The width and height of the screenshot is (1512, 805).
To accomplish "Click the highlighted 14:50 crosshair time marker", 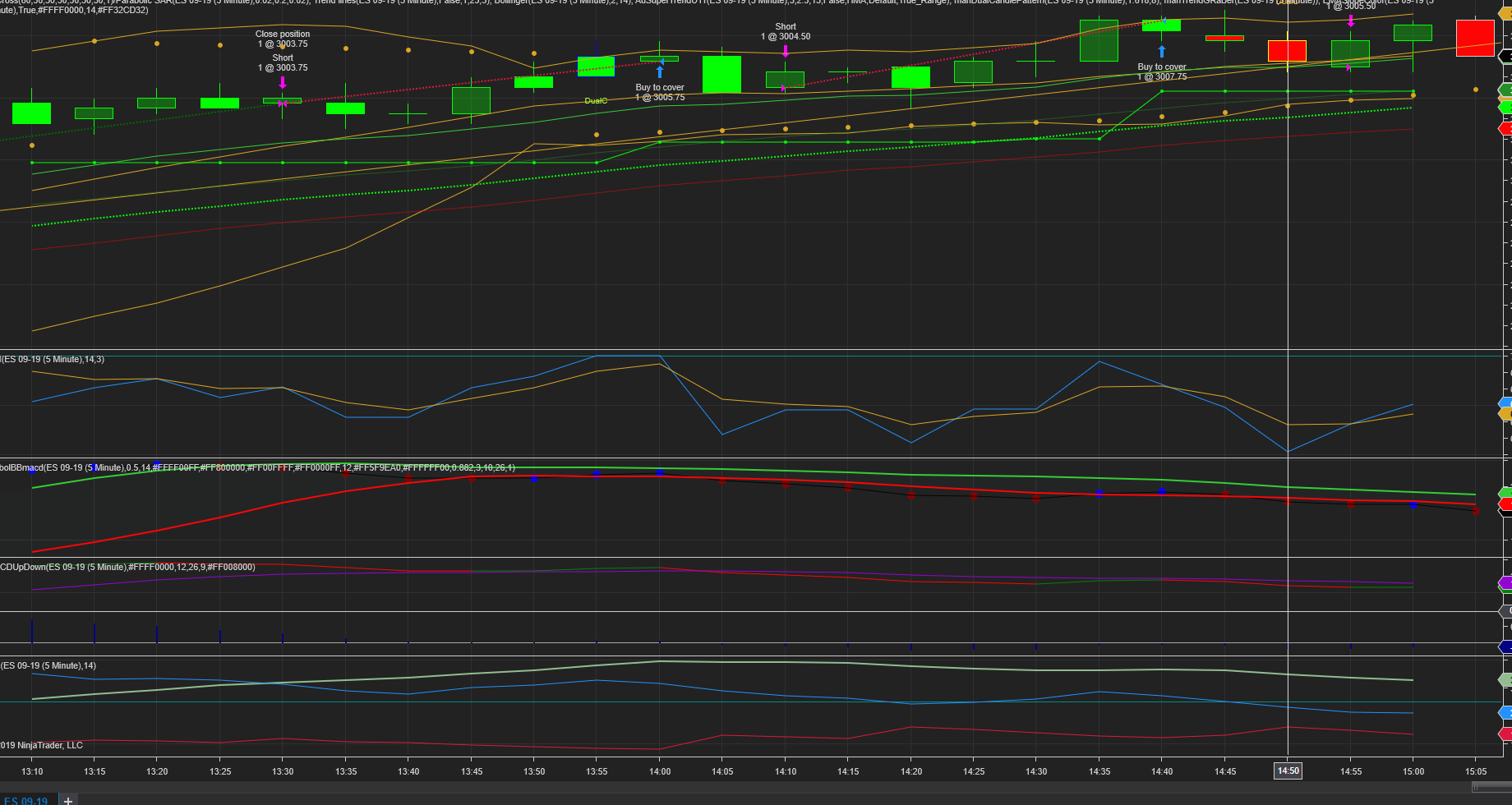I will (1288, 770).
